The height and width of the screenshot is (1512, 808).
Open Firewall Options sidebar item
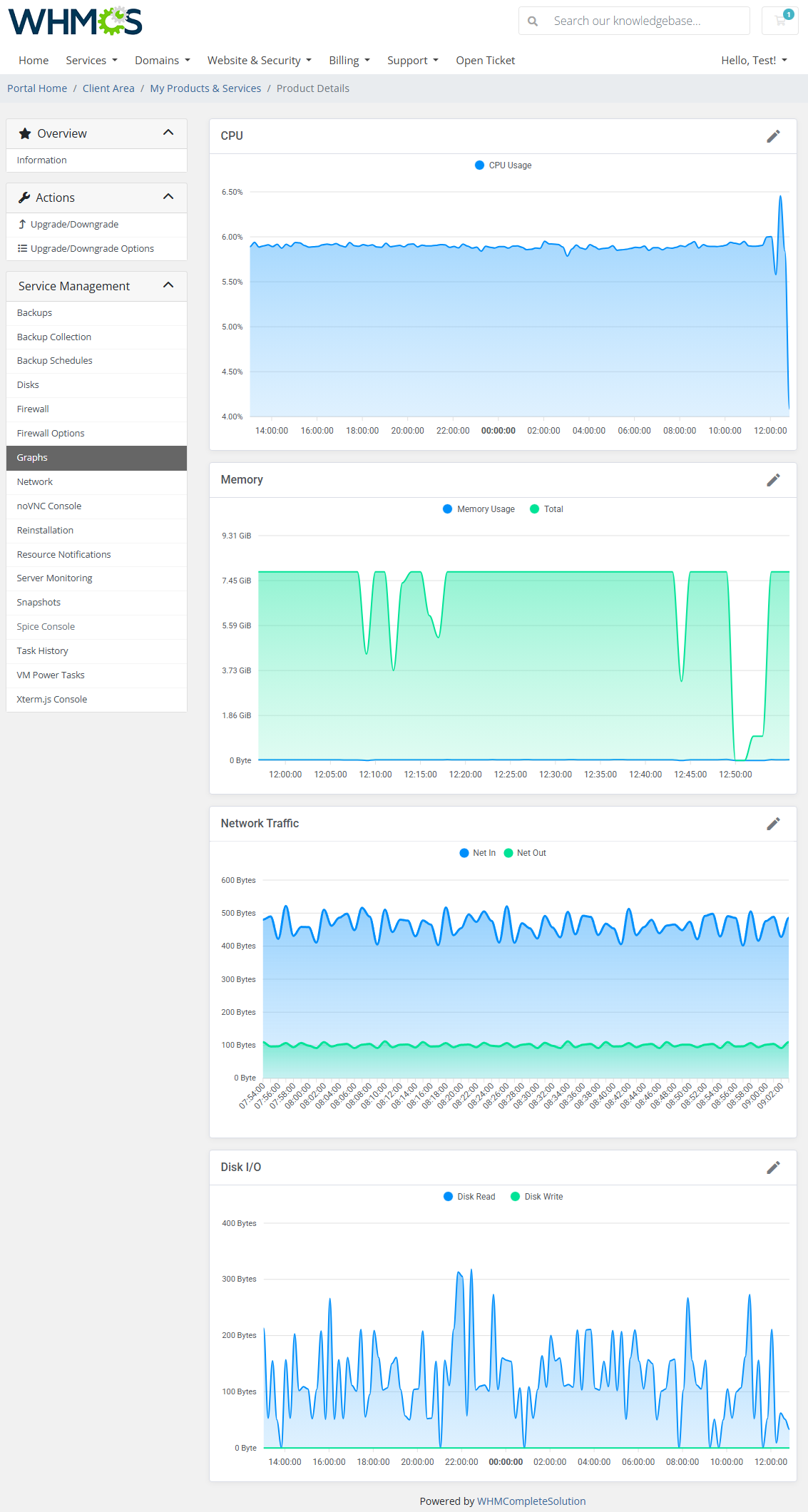tap(96, 434)
